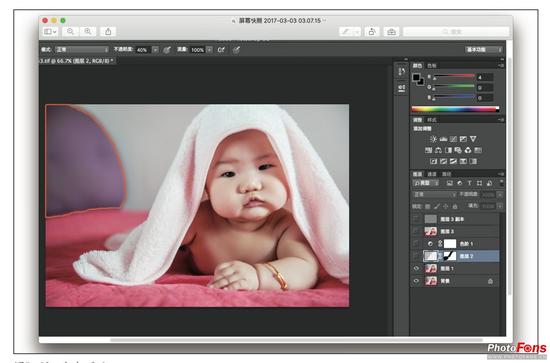Open the Share button in Preview
Image resolution: width=550 pixels, height=363 pixels.
(x=108, y=32)
